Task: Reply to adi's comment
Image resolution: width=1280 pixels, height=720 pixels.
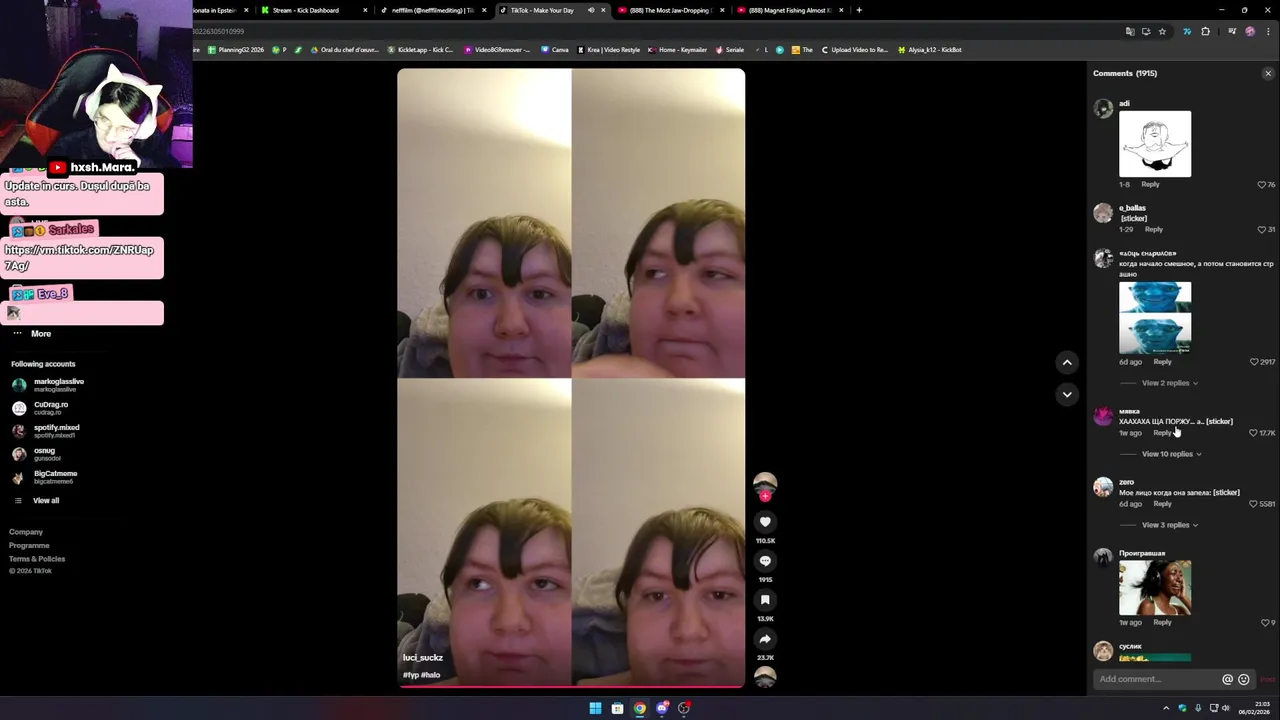Action: (1151, 185)
